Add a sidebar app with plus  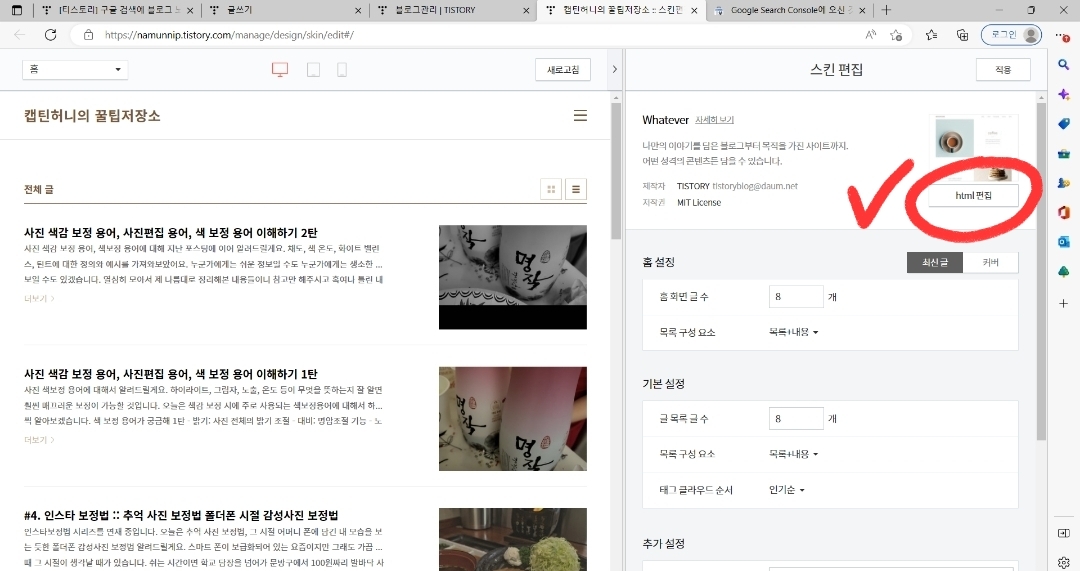[x=1063, y=303]
